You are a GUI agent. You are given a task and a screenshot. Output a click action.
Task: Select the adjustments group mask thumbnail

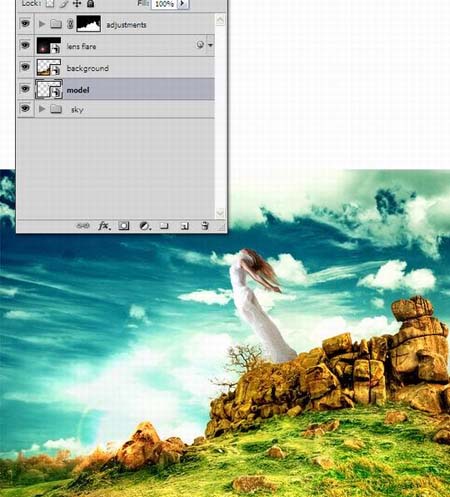(x=89, y=24)
